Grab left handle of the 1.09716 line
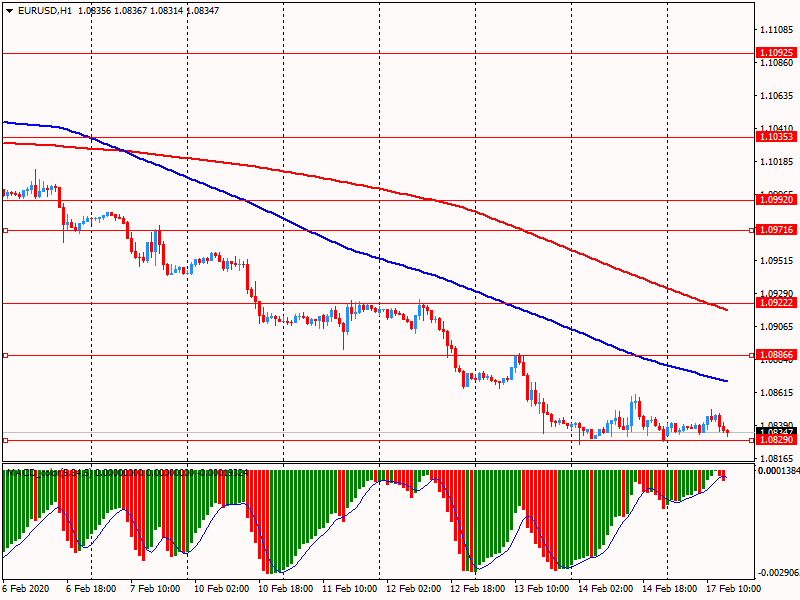 click(x=6, y=231)
